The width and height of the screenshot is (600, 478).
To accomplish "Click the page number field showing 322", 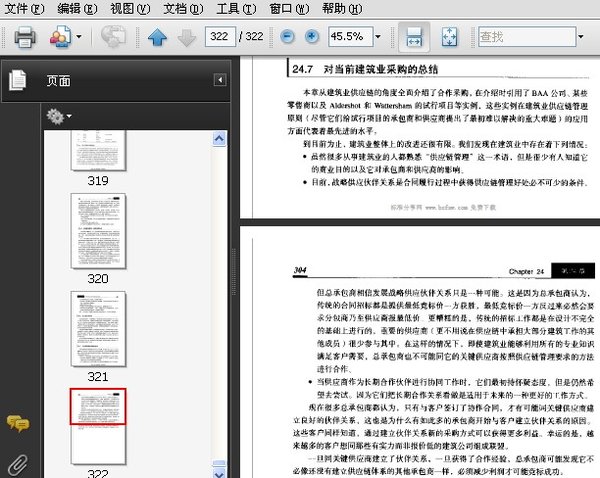I will click(220, 37).
